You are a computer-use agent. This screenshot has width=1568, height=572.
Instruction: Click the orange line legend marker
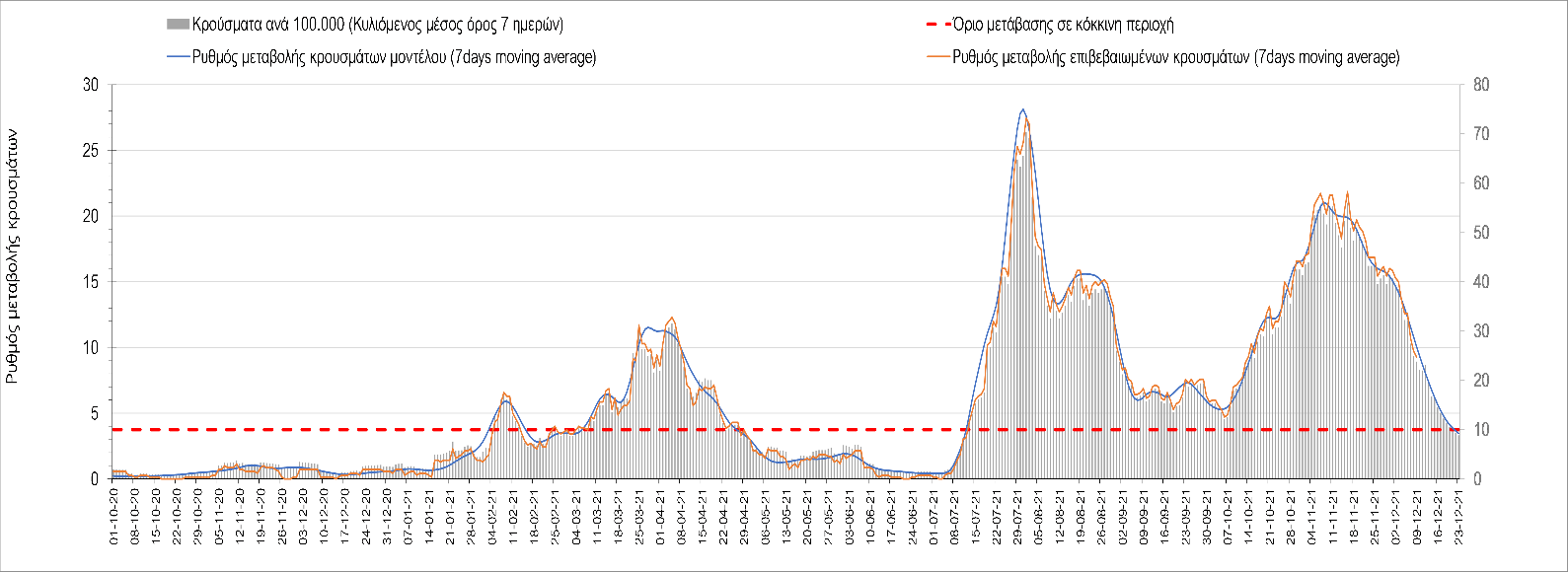(x=936, y=57)
